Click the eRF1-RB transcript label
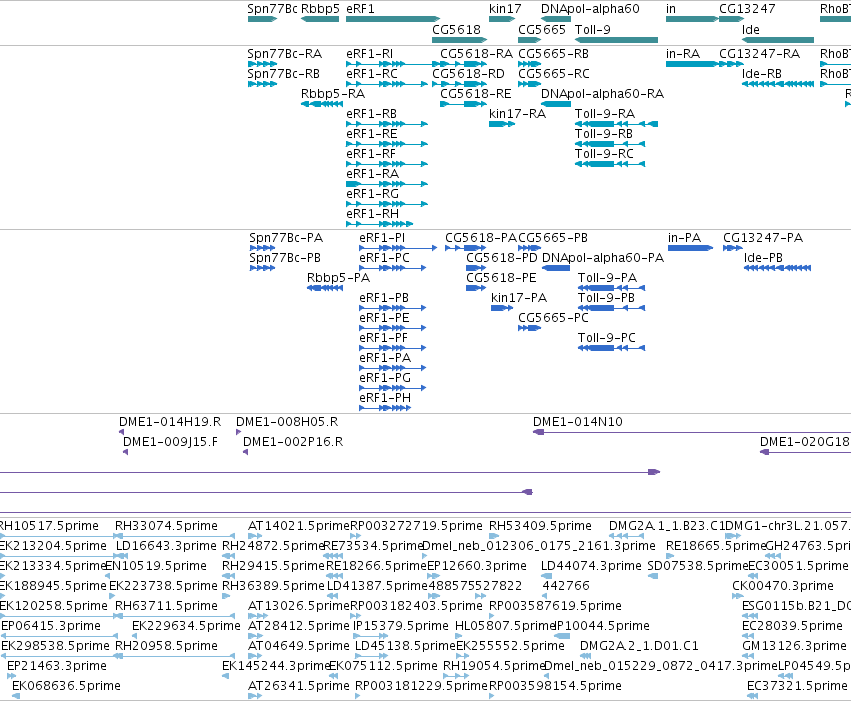Screen dimensions: 851x701 tap(371, 113)
